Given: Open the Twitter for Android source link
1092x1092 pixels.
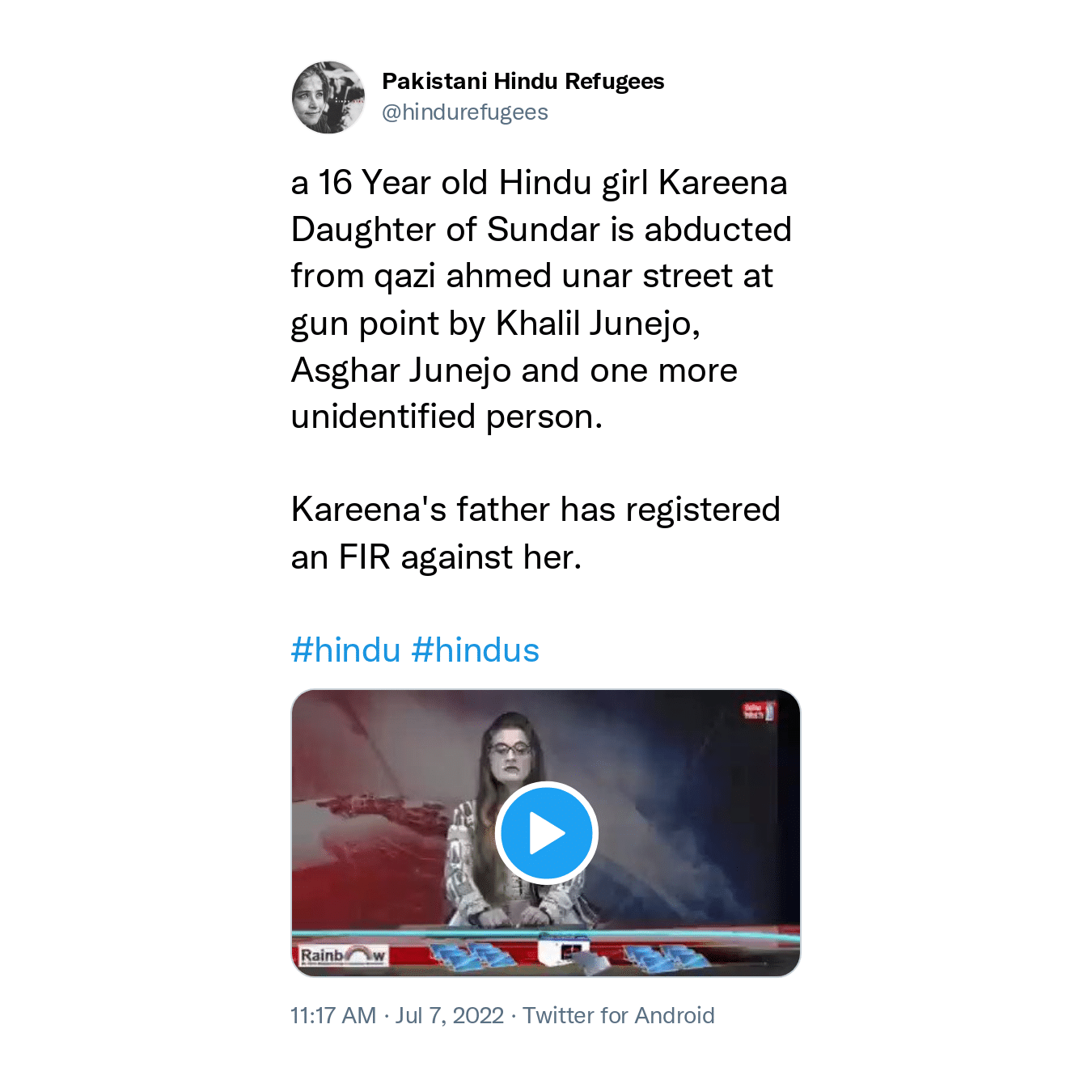Looking at the screenshot, I should tap(619, 1015).
